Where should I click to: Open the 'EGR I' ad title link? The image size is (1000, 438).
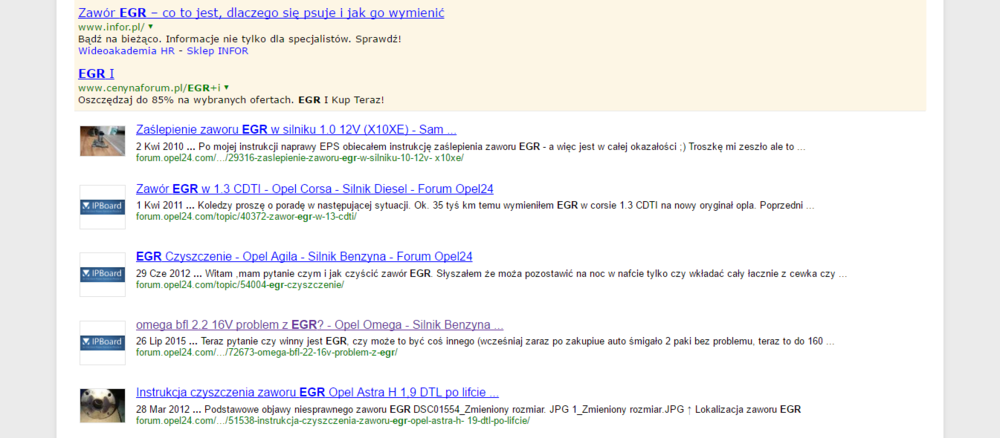pyautogui.click(x=96, y=74)
